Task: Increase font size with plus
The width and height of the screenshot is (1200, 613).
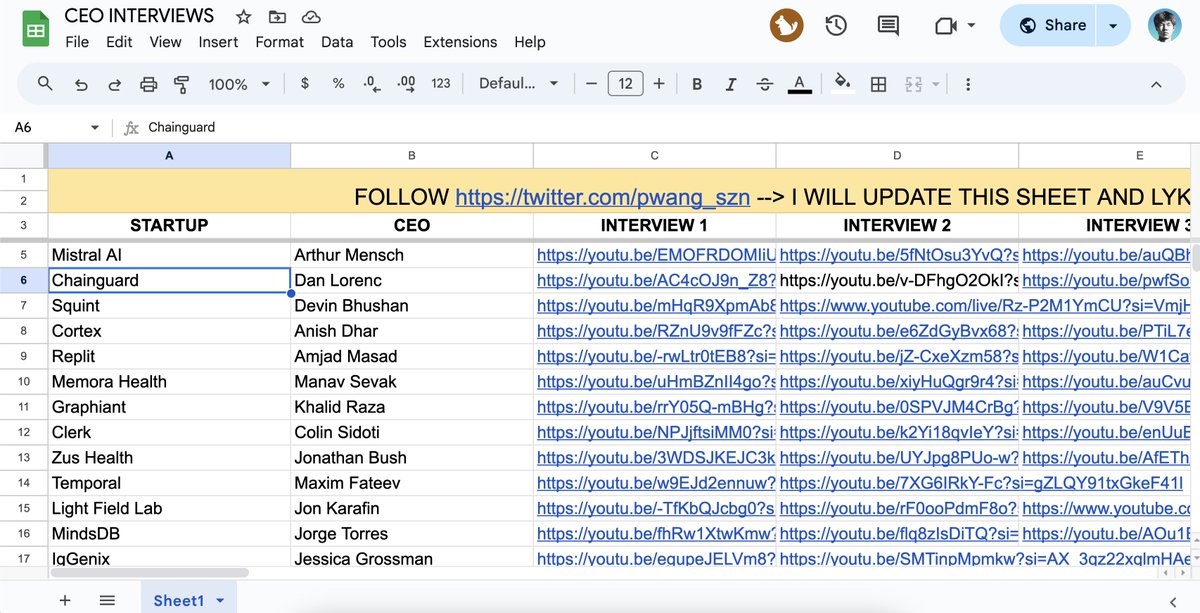Action: tap(659, 84)
